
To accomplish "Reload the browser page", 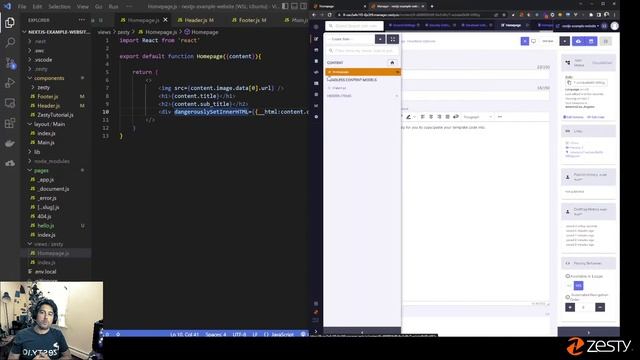I will tap(329, 15).
